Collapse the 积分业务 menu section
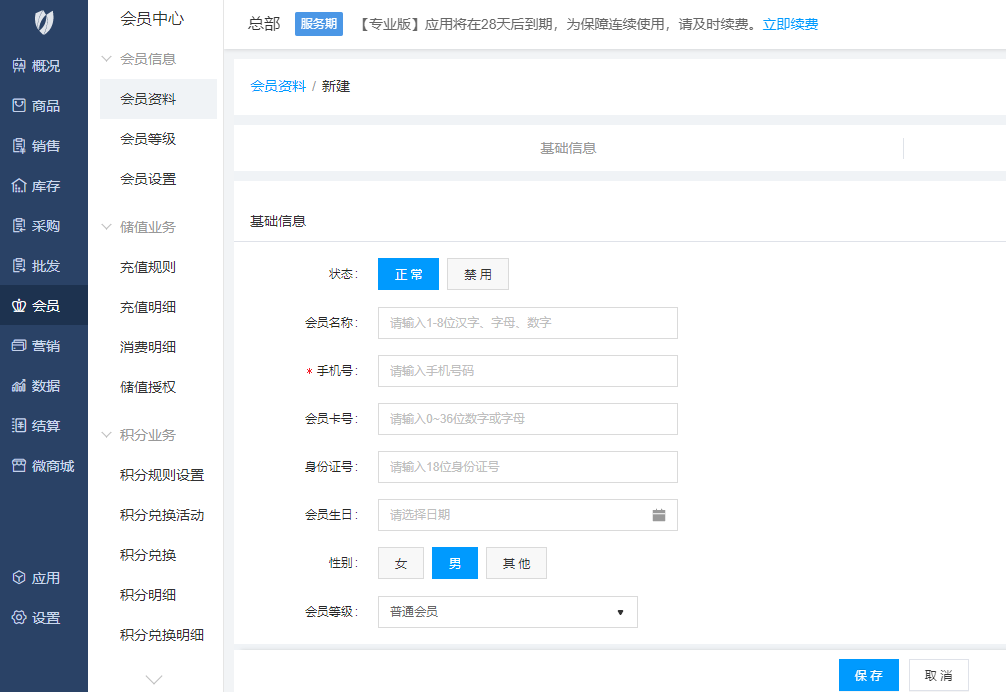1006x692 pixels. 108,435
